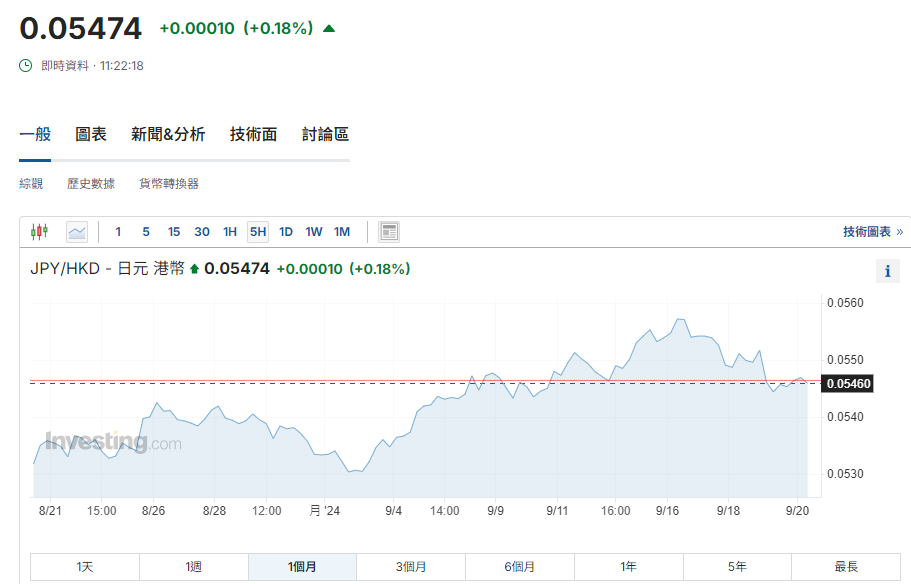The width and height of the screenshot is (911, 584).
Task: Set chart interval to 5H
Action: (258, 232)
